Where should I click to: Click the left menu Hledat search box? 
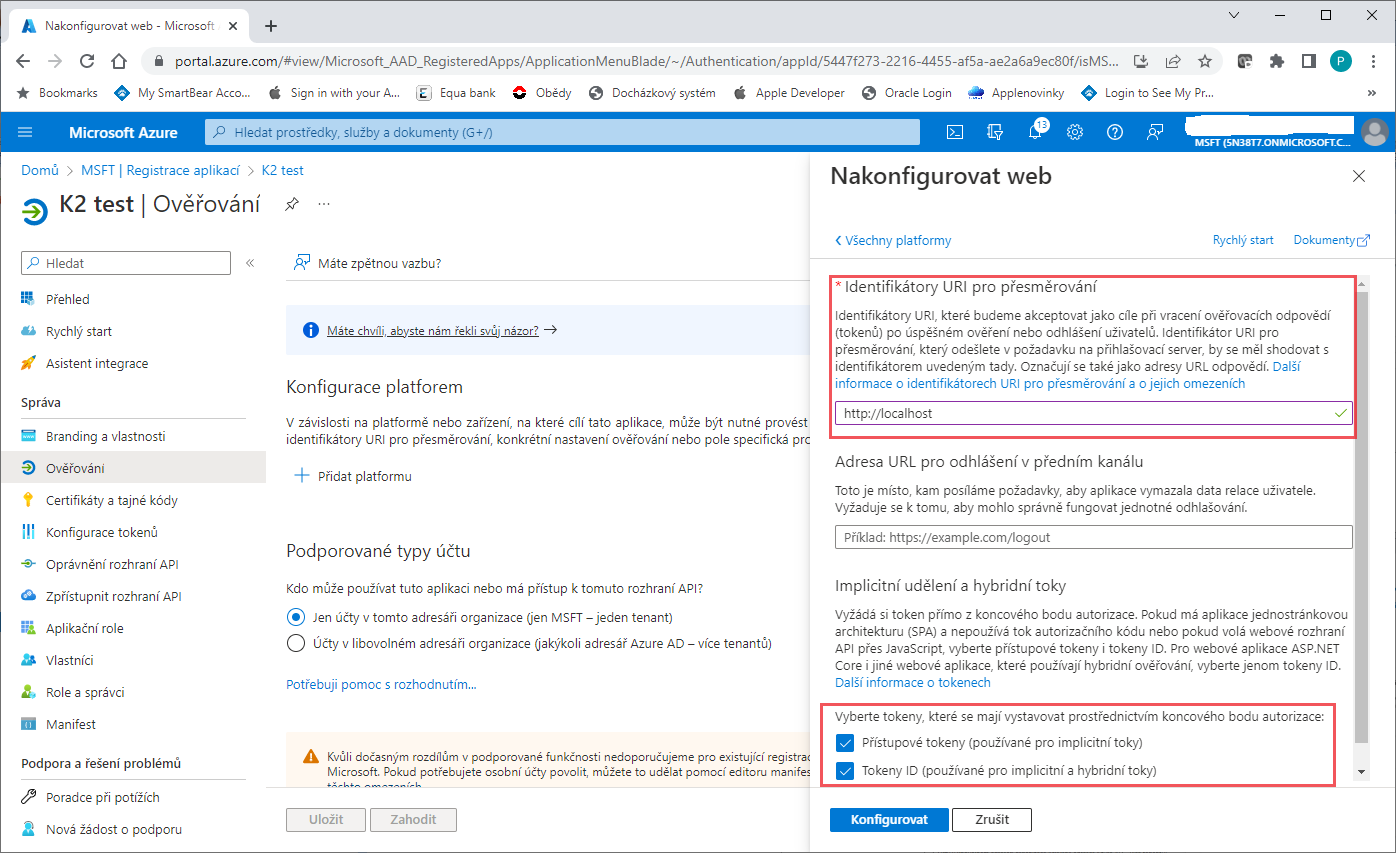[126, 263]
